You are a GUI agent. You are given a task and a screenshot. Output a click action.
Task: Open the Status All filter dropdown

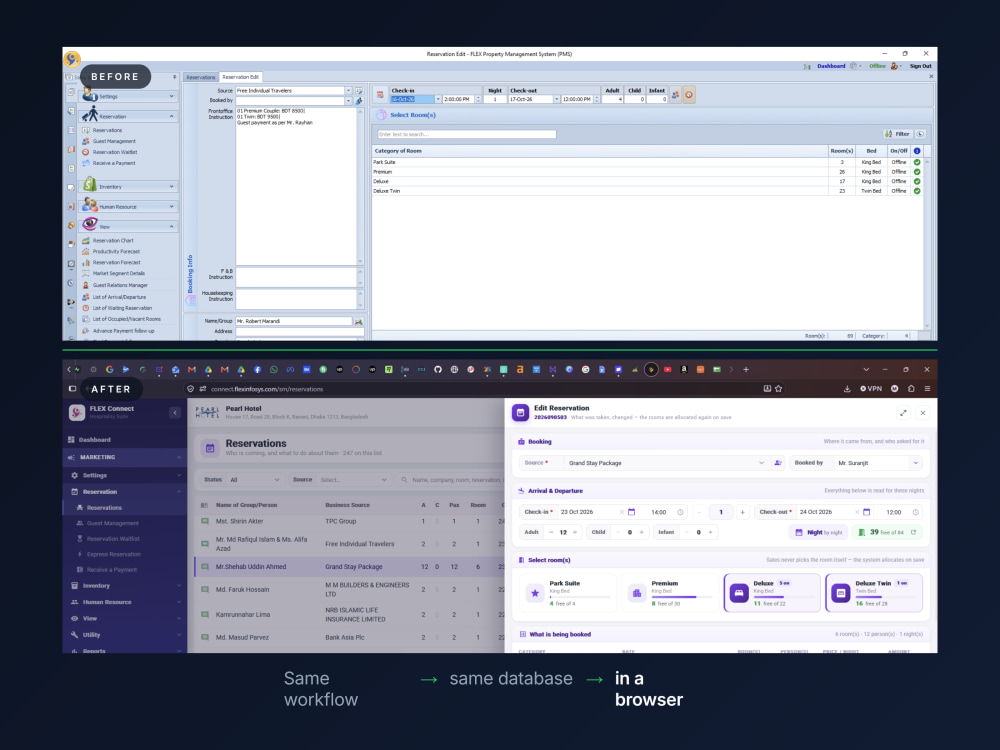(x=254, y=480)
